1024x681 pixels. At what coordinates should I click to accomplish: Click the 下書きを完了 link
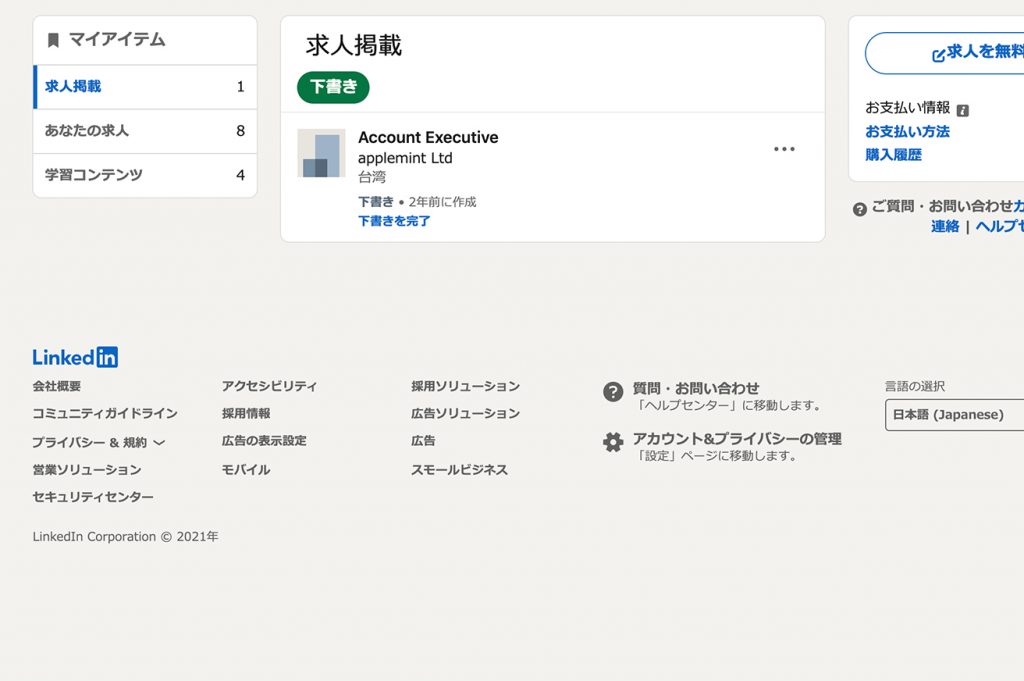[394, 221]
